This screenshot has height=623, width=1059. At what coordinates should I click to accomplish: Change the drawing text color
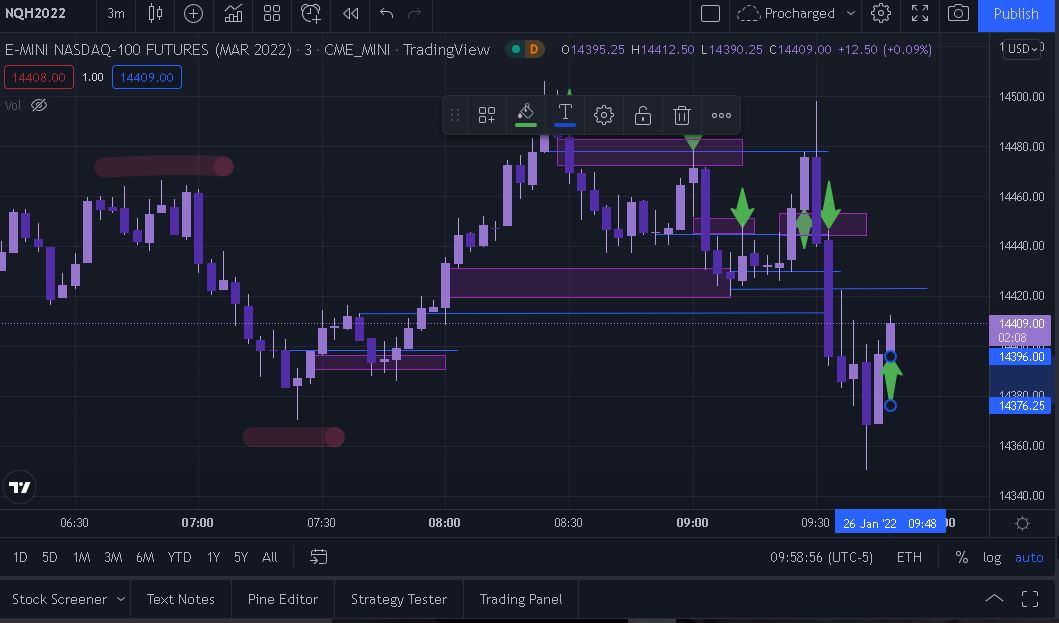[x=565, y=114]
